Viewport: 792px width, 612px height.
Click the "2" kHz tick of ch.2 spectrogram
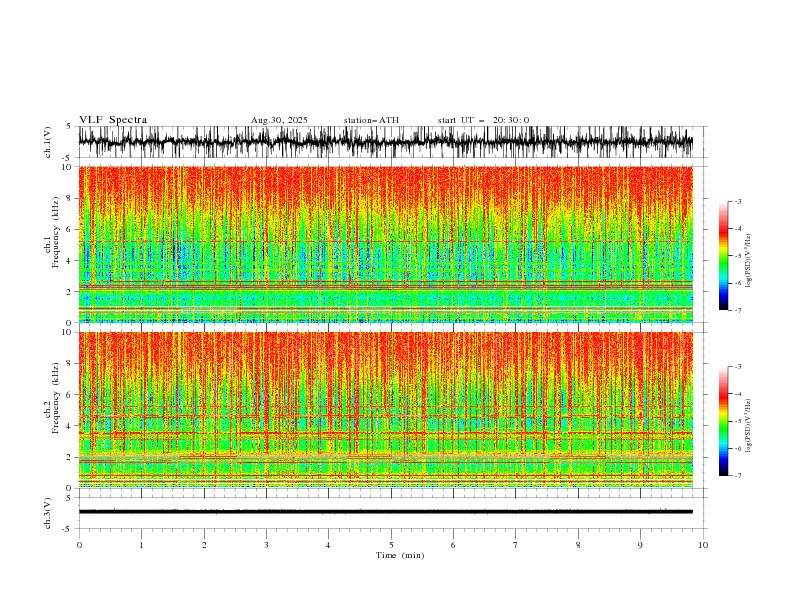[x=70, y=457]
